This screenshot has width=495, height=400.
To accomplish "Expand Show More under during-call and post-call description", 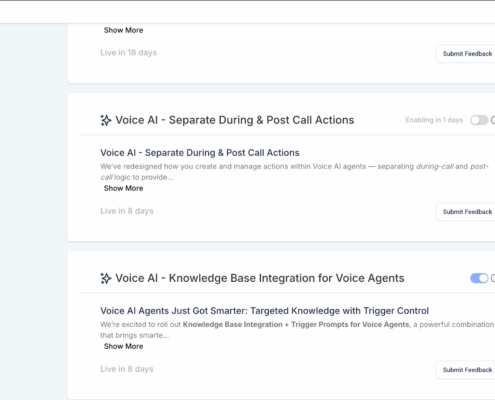I will click(123, 188).
